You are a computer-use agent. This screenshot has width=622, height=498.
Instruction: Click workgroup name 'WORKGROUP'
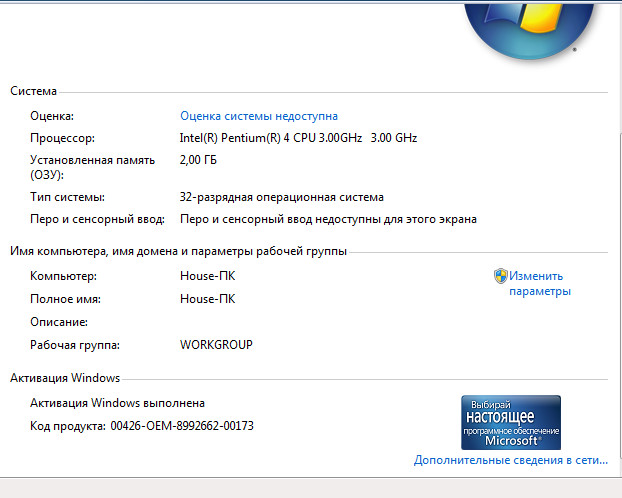pyautogui.click(x=216, y=345)
